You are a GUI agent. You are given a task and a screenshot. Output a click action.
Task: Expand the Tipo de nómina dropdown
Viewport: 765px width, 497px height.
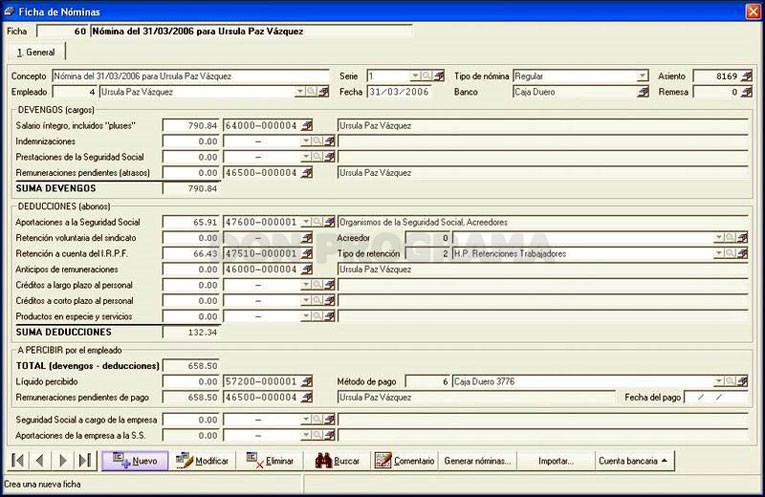coord(642,76)
